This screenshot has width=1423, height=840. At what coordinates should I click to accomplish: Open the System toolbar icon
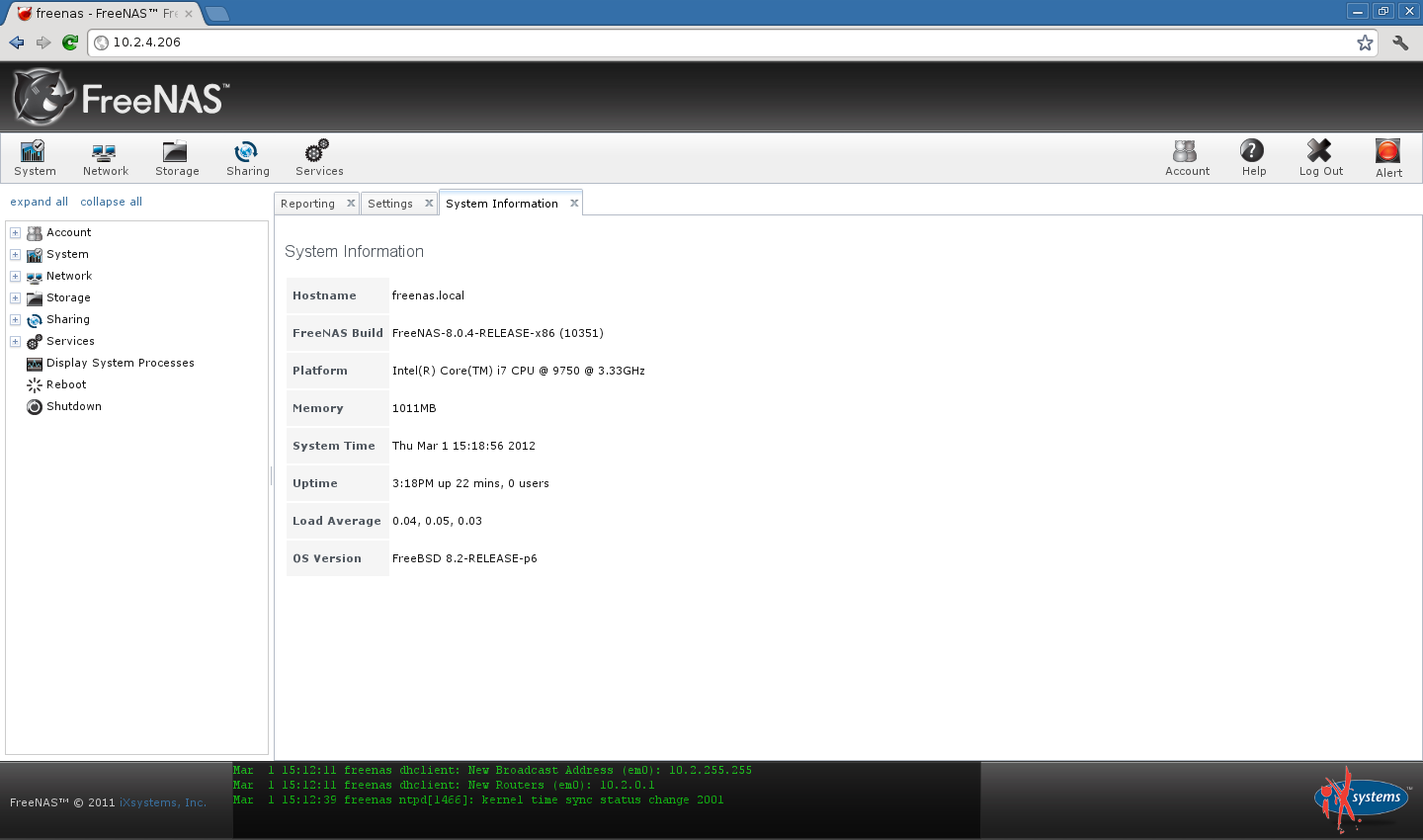click(x=35, y=158)
